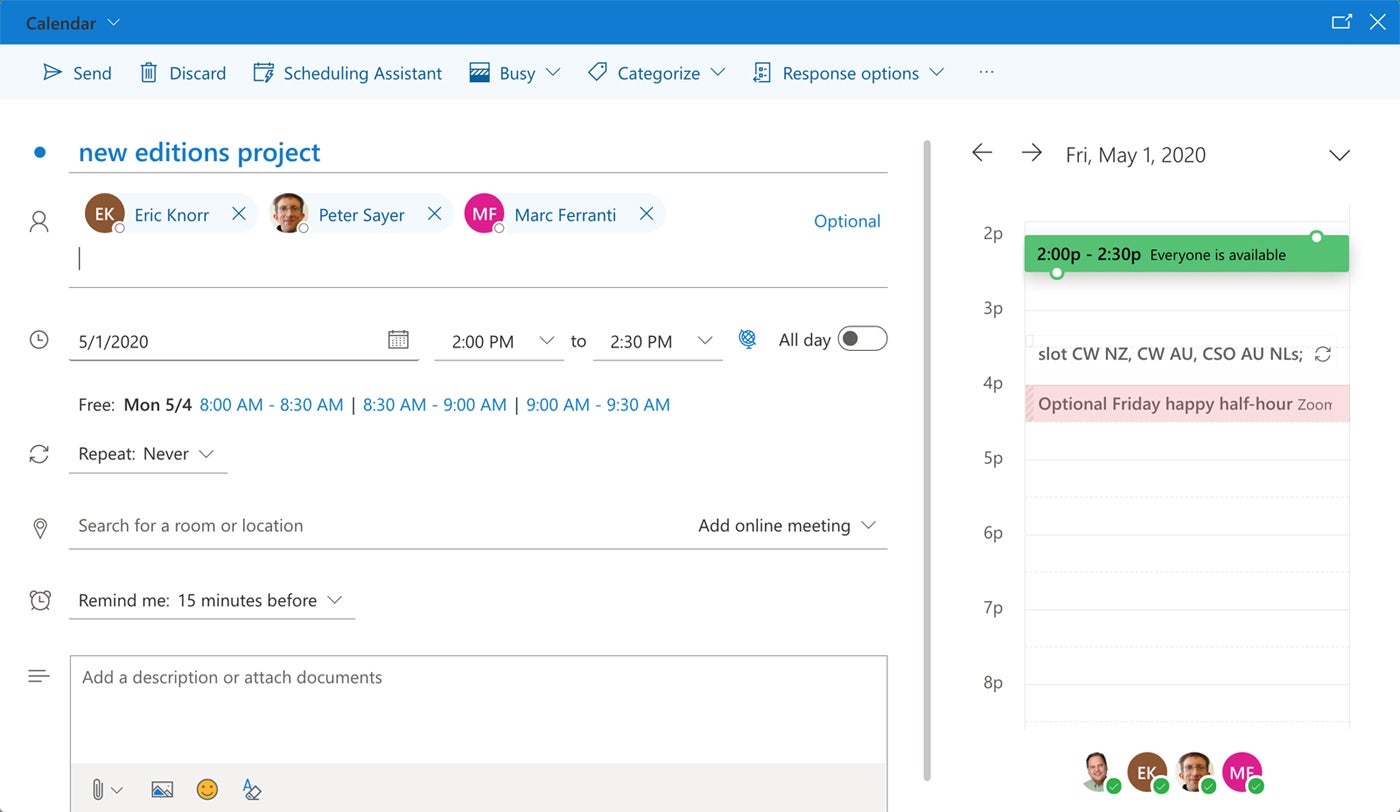Click the clock icon beside the date

[x=39, y=340]
